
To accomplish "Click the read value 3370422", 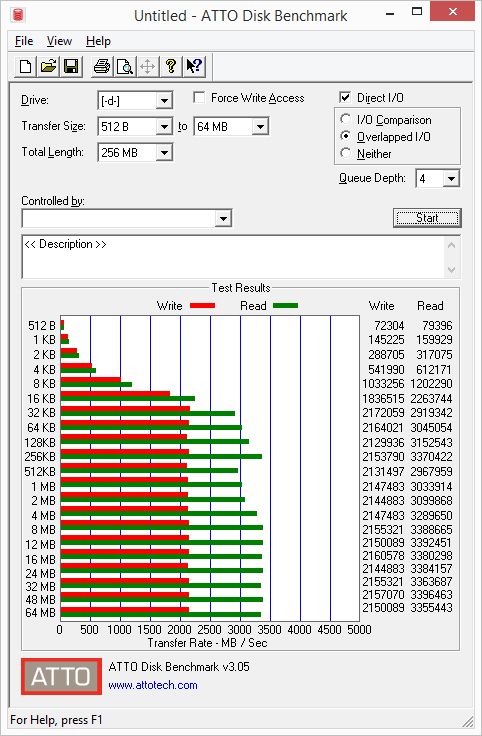I will tap(431, 457).
